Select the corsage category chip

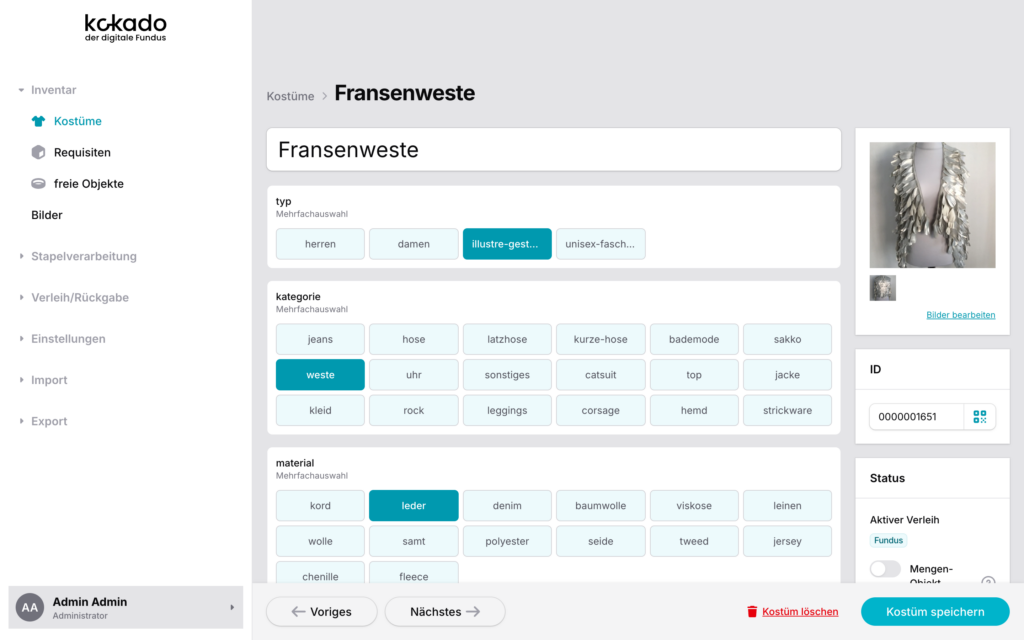[600, 410]
